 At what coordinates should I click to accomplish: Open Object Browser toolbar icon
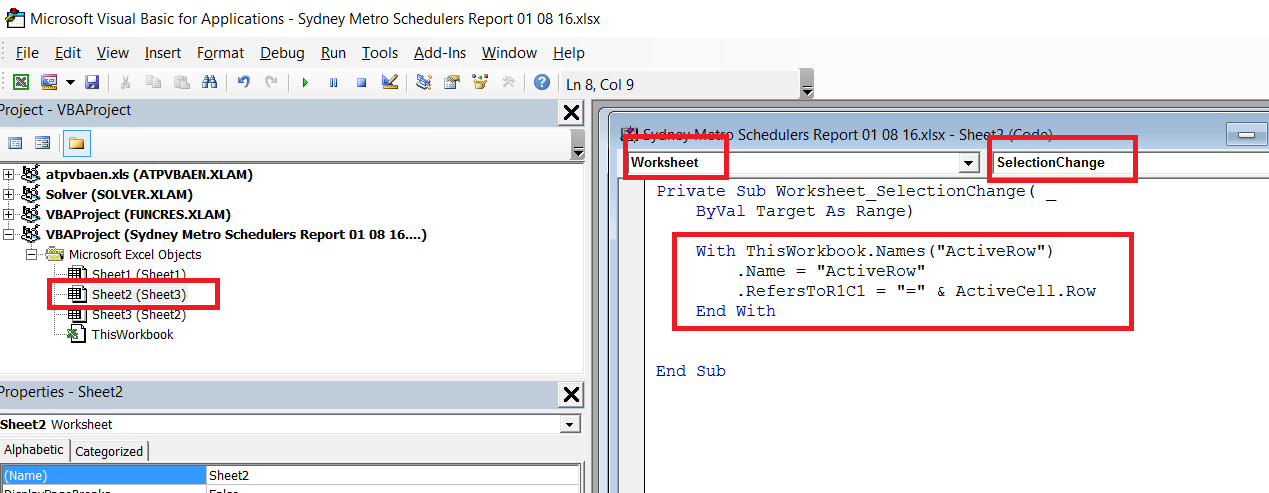pyautogui.click(x=480, y=82)
